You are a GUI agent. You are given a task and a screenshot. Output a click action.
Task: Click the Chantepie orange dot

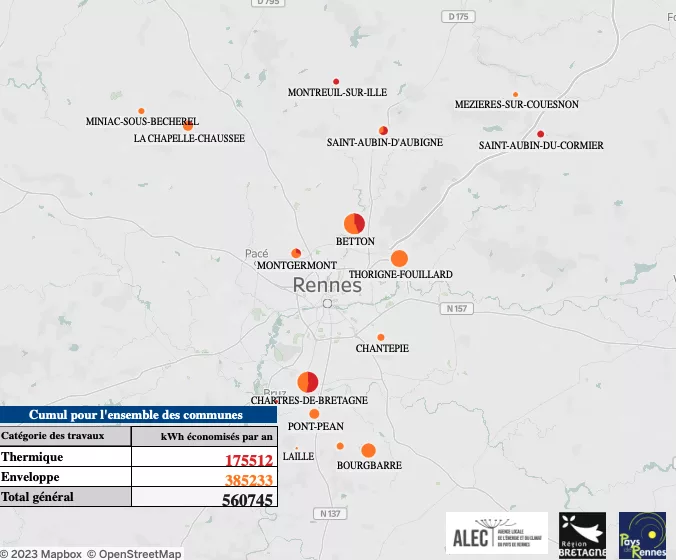coord(381,337)
